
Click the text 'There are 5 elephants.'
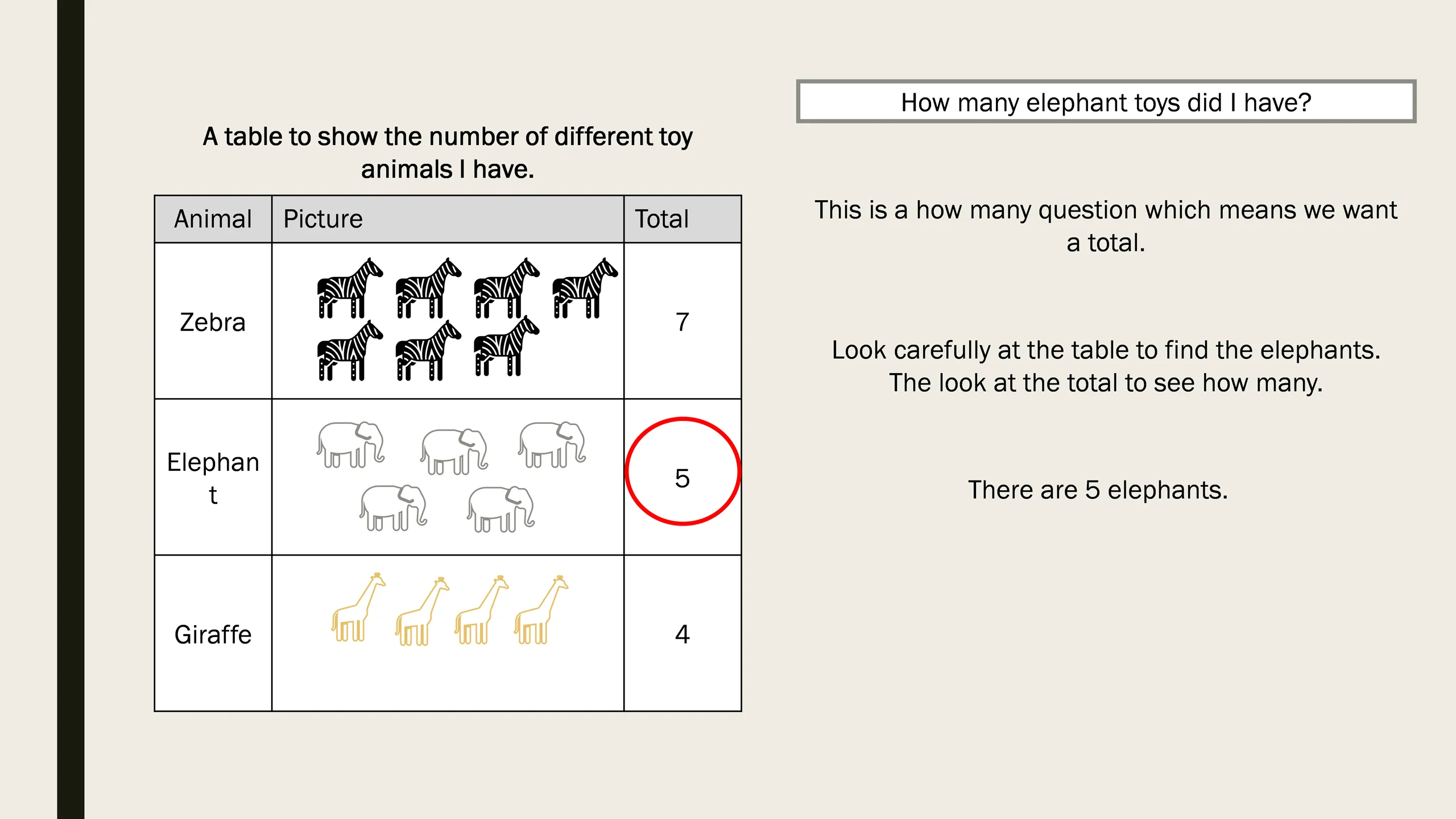pyautogui.click(x=1098, y=490)
